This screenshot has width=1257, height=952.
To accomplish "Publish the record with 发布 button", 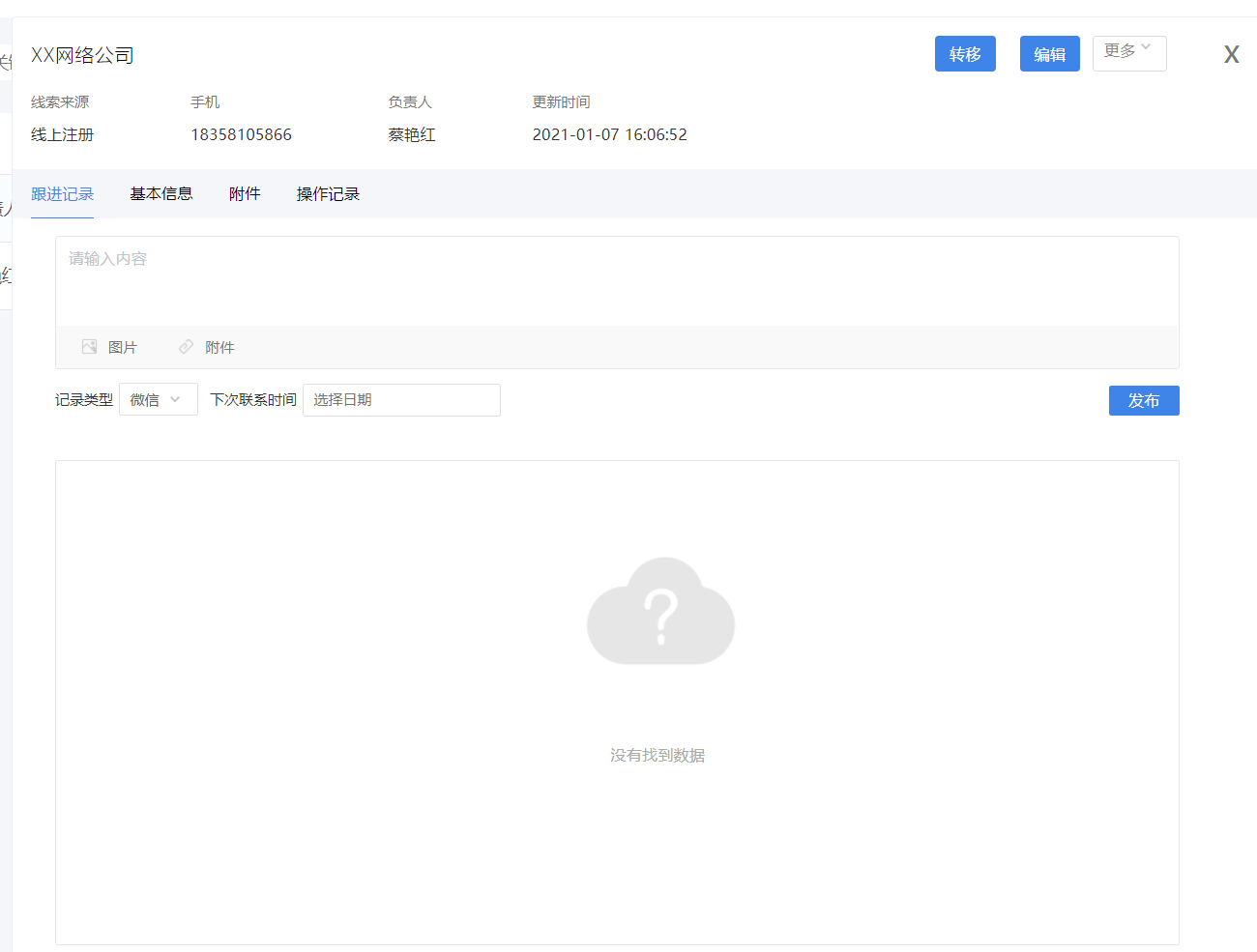I will [x=1143, y=401].
